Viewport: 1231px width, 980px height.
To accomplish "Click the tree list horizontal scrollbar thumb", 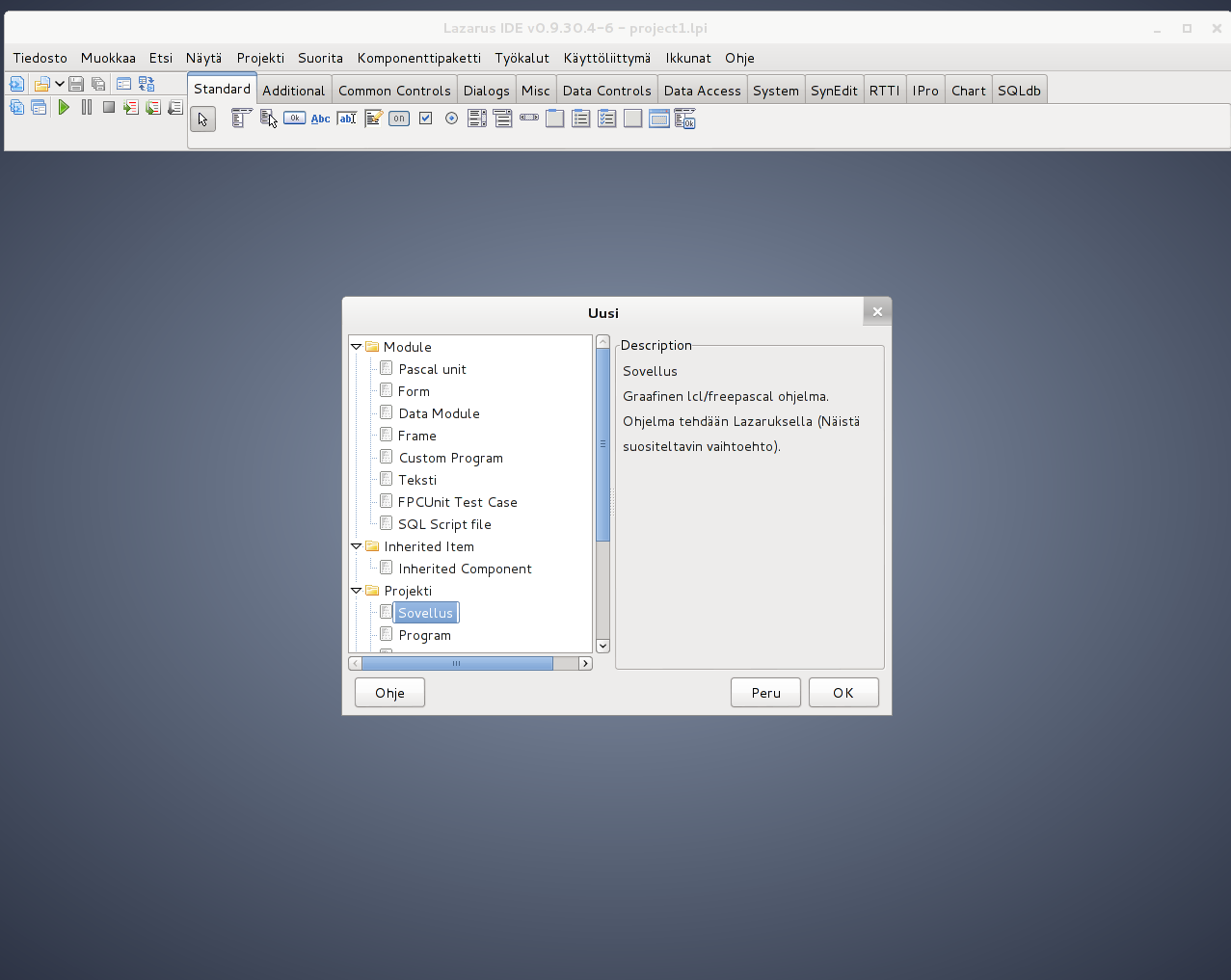I will 457,663.
